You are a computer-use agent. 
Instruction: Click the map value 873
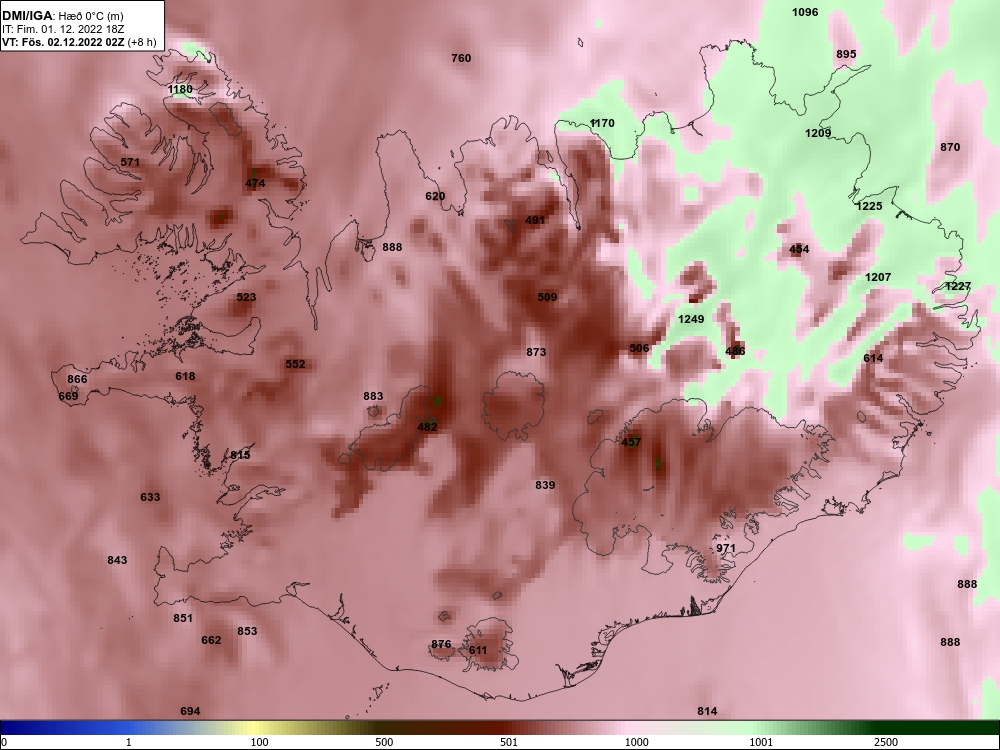tap(536, 352)
